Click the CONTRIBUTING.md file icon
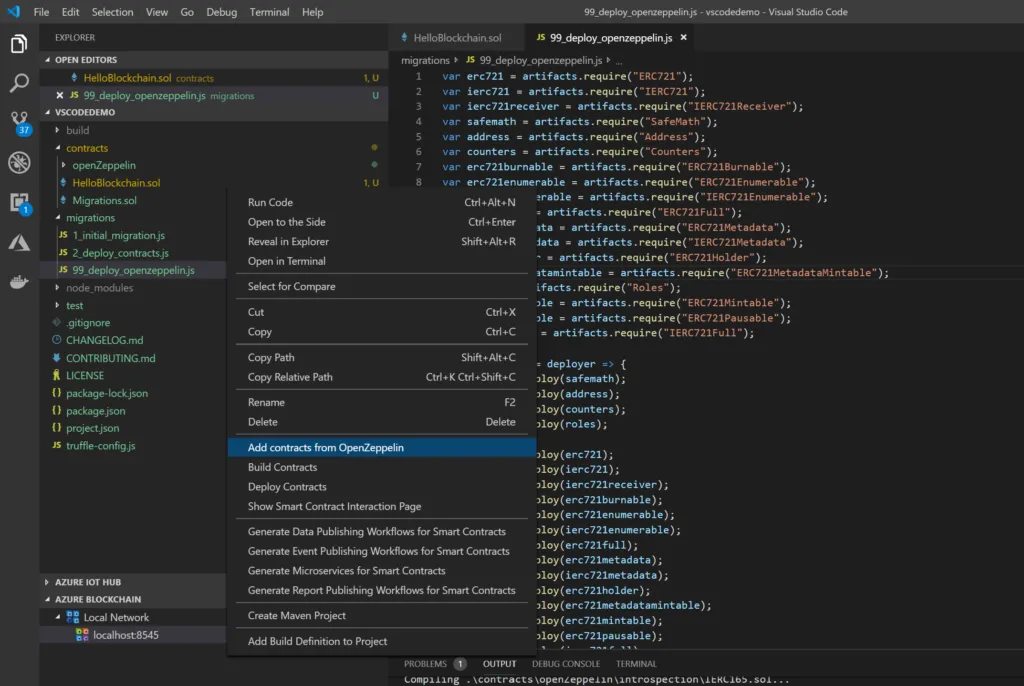Screen dimensions: 1024x686 pos(57,357)
